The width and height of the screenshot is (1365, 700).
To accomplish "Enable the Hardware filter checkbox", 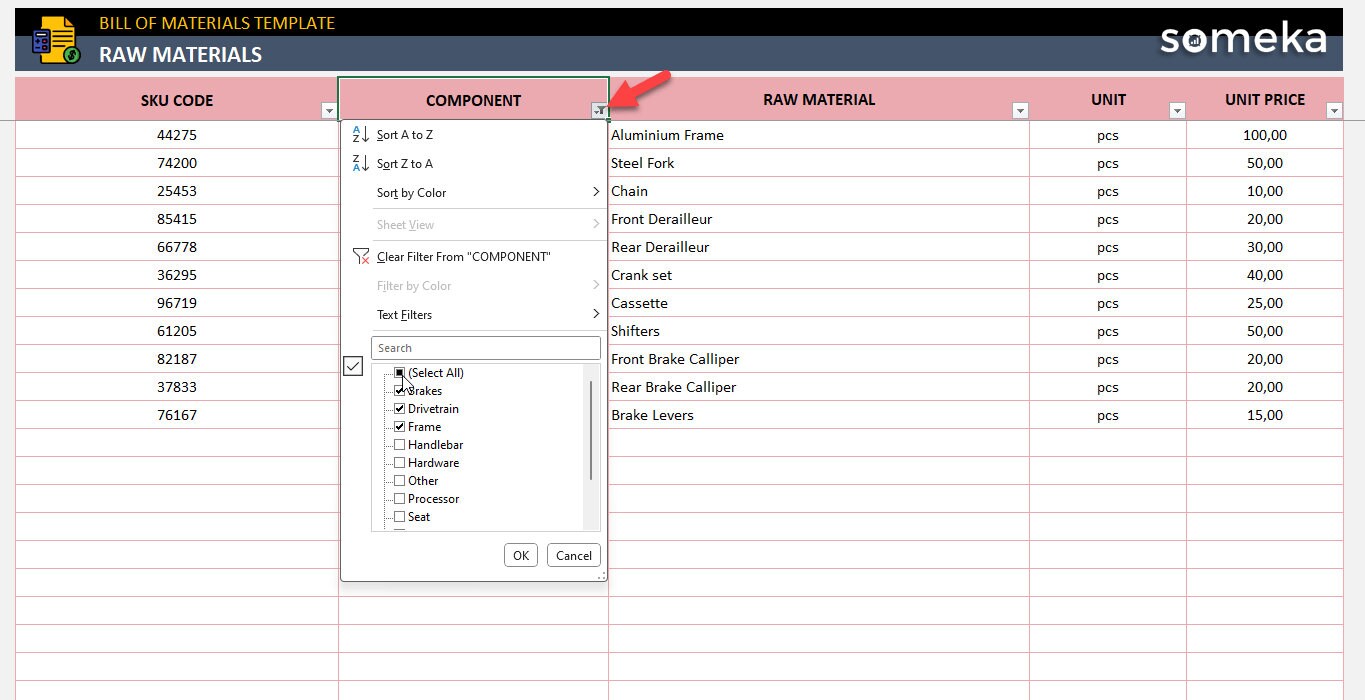I will [400, 463].
